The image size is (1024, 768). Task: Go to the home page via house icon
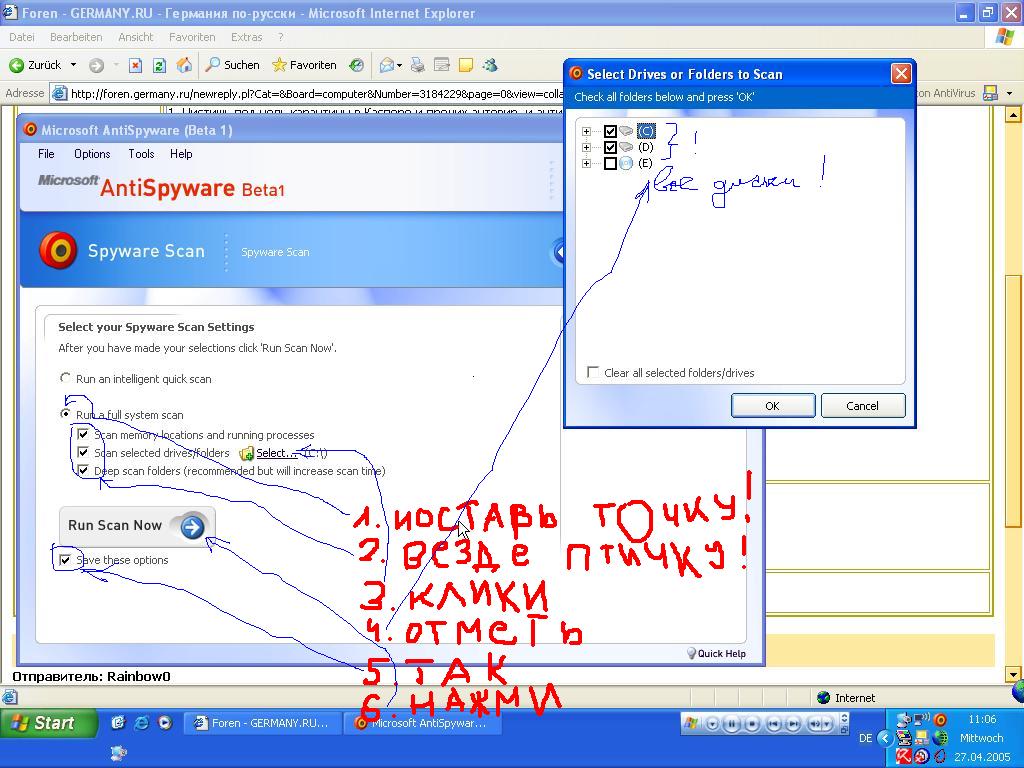pyautogui.click(x=184, y=65)
